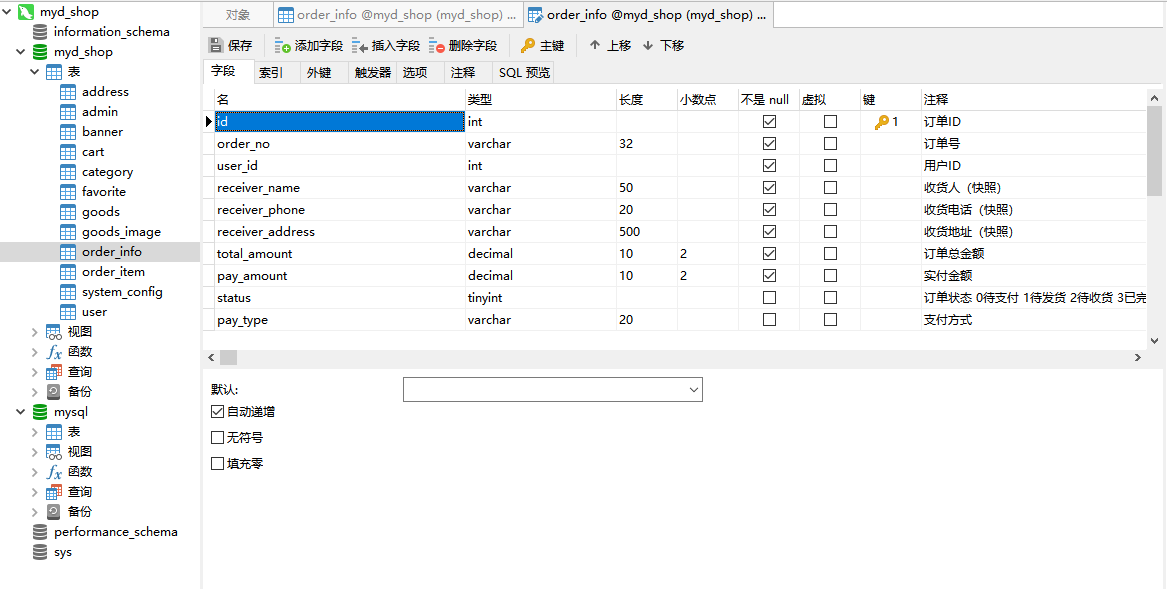
Task: Collapse the mysql database node
Action: (21, 412)
